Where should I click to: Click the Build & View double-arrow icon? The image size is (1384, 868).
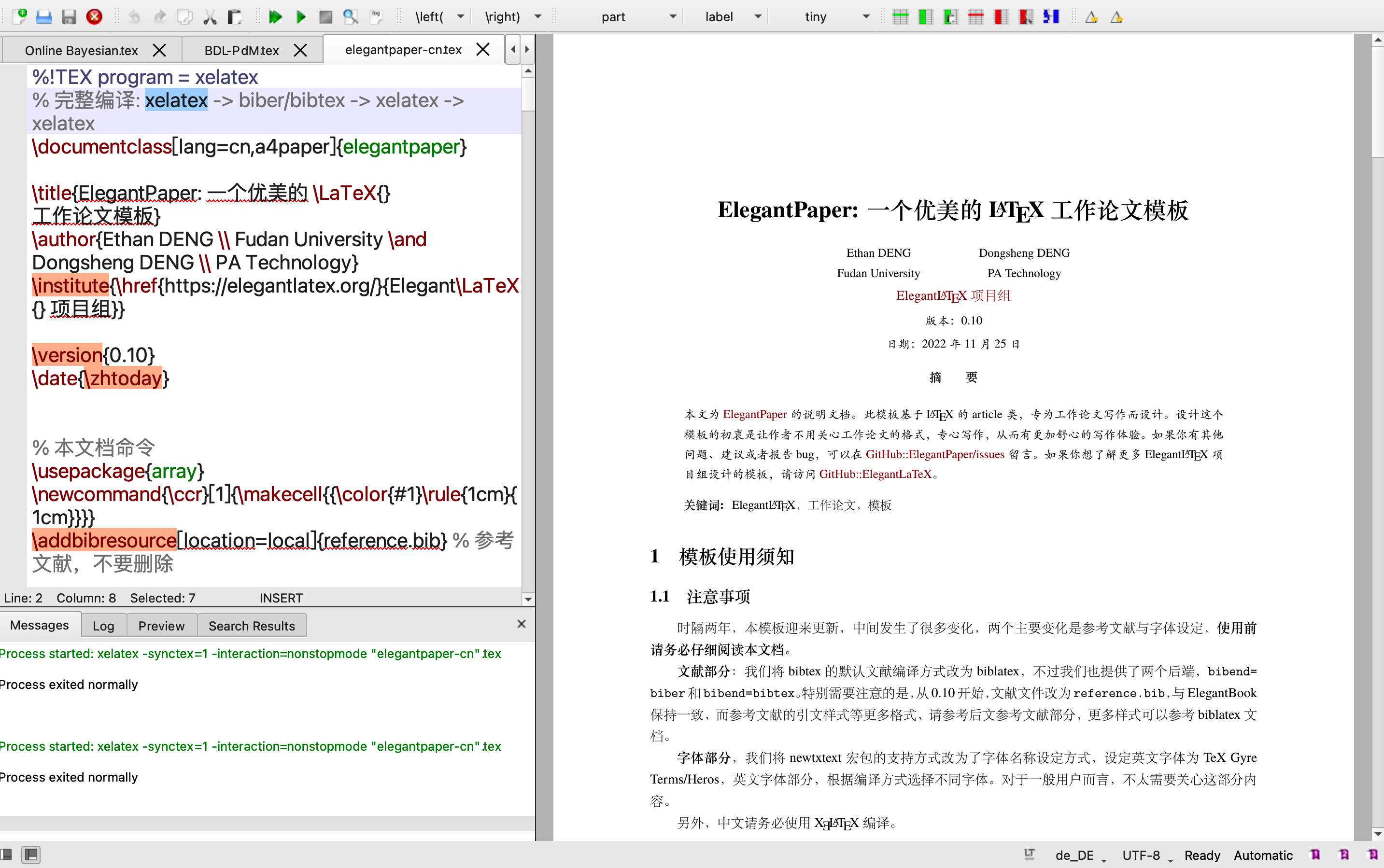[276, 16]
